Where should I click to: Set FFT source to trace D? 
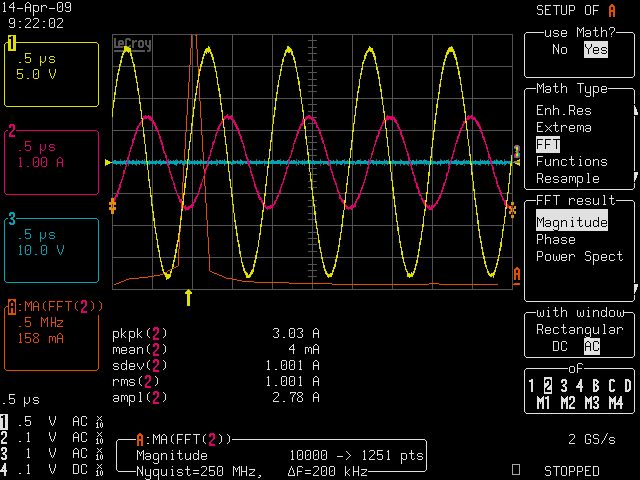tap(628, 386)
